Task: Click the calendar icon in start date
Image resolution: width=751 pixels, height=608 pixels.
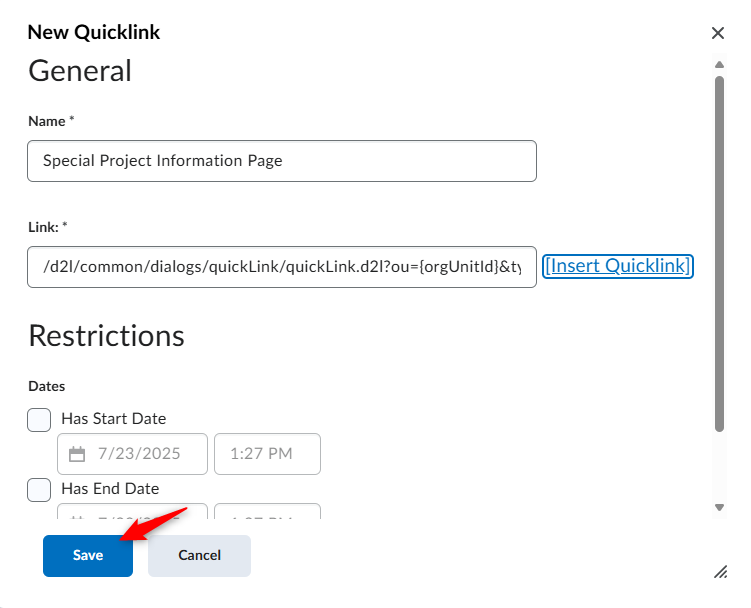Action: (x=77, y=454)
